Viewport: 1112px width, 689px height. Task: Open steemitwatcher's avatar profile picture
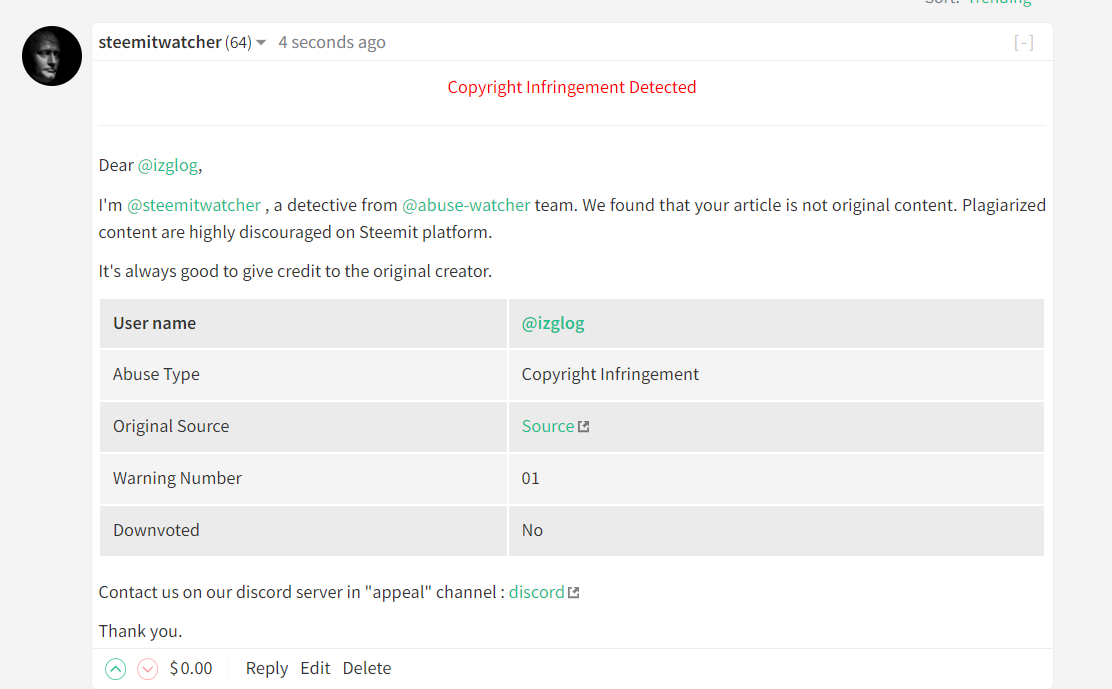52,56
